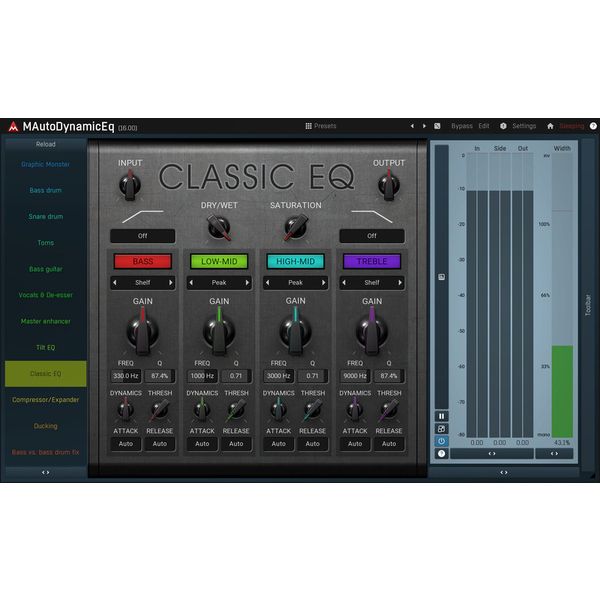Click the Presets label button
The width and height of the screenshot is (600, 600).
pyautogui.click(x=325, y=126)
